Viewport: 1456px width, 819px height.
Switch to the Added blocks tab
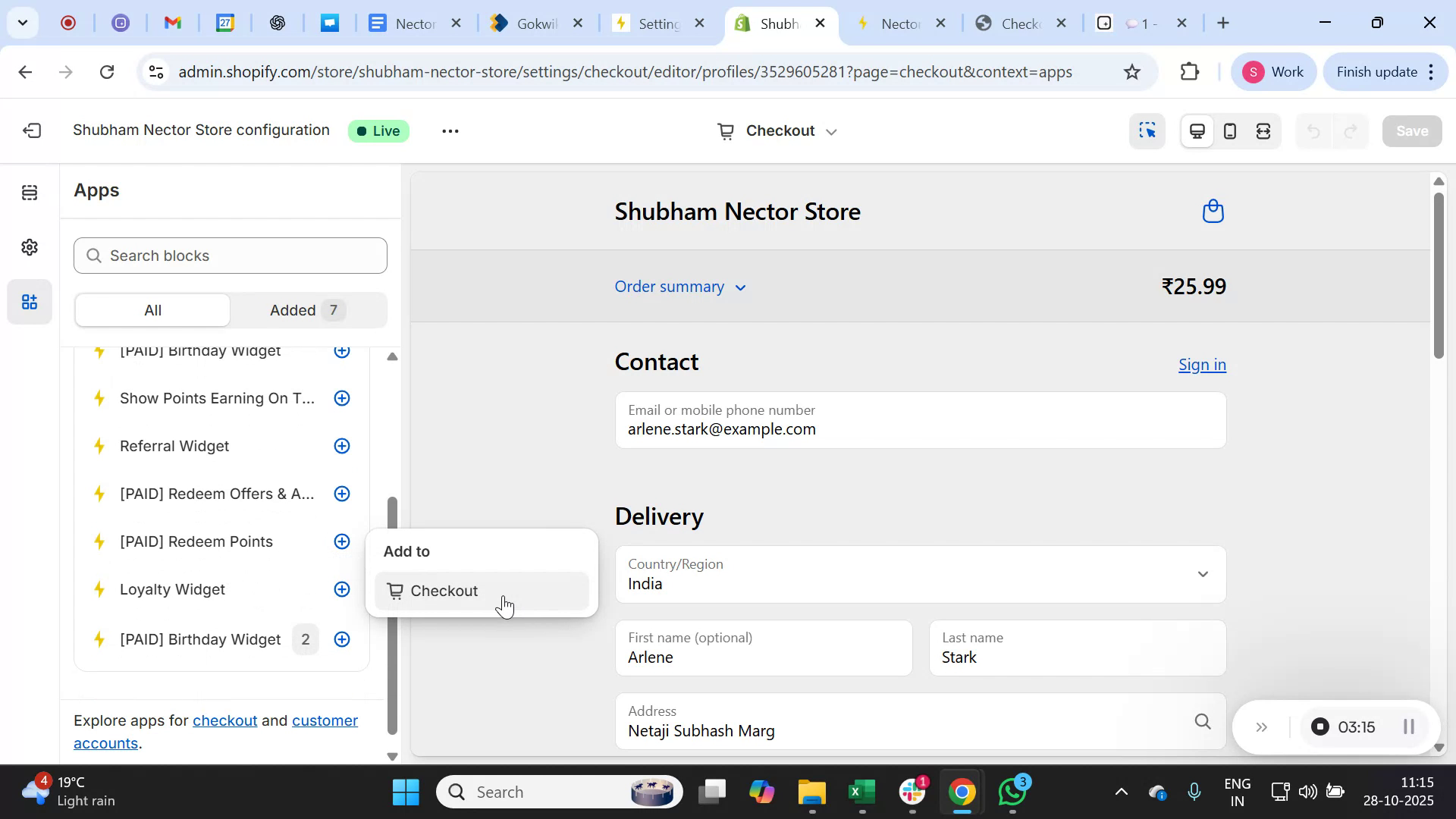pyautogui.click(x=304, y=309)
